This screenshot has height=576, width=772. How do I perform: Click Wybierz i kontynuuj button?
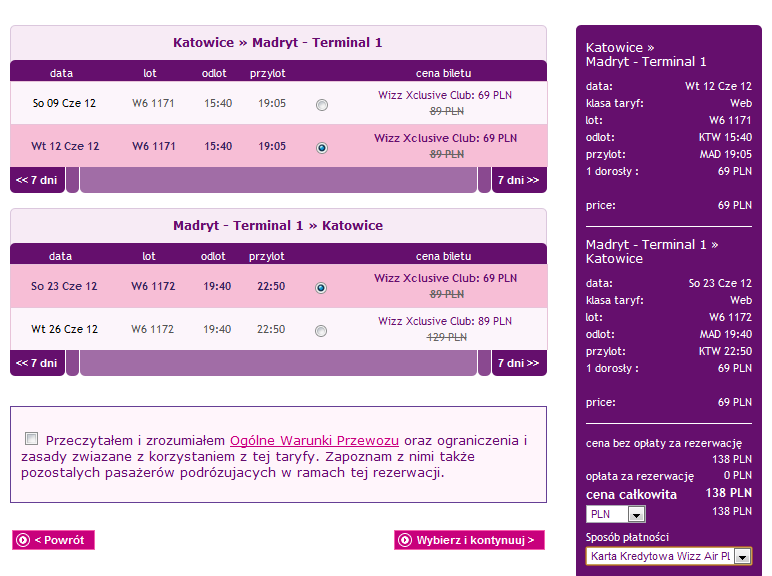(469, 540)
